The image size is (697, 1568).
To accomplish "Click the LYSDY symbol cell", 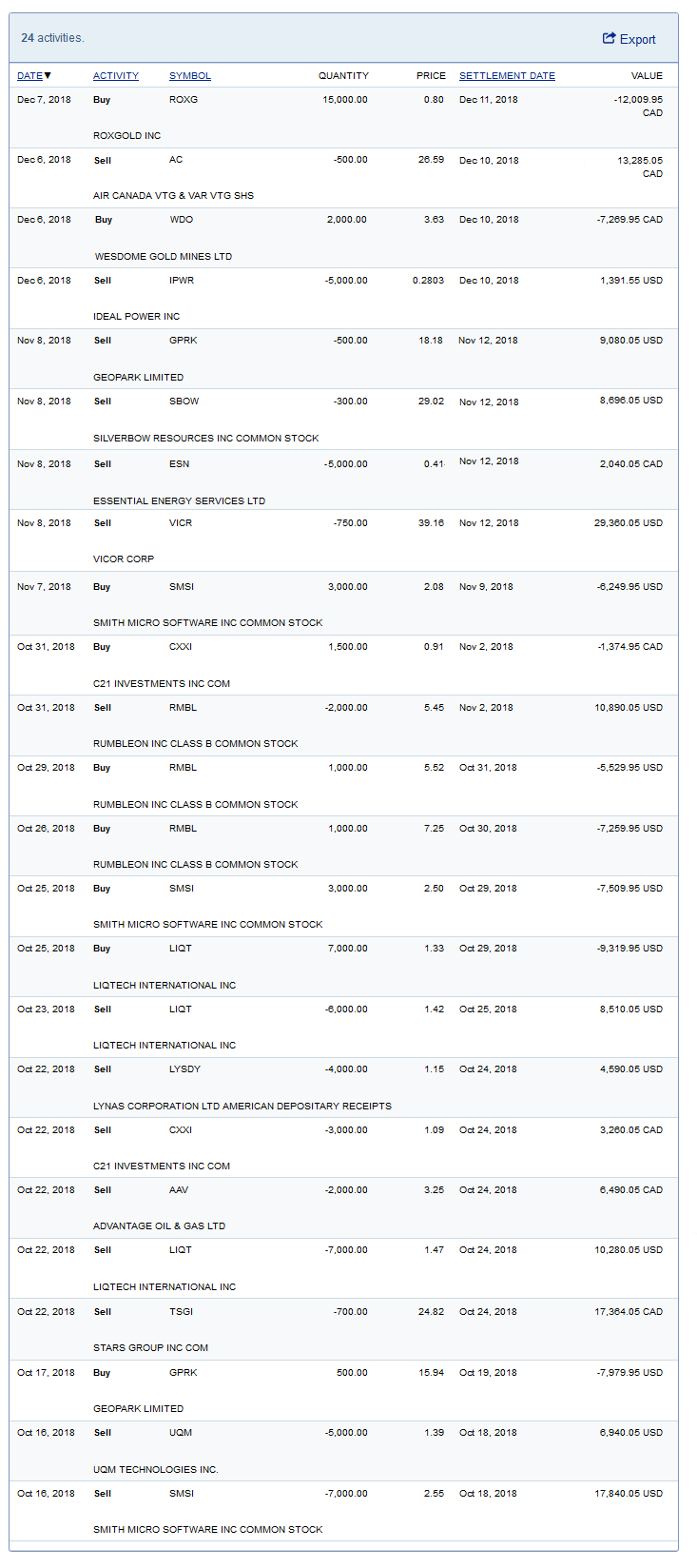I will (x=184, y=1069).
